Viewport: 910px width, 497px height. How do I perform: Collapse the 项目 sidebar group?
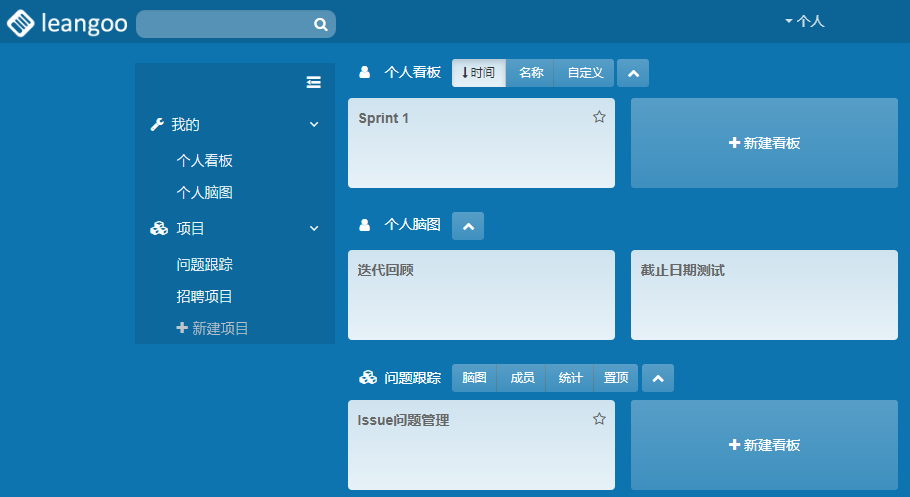(x=314, y=229)
